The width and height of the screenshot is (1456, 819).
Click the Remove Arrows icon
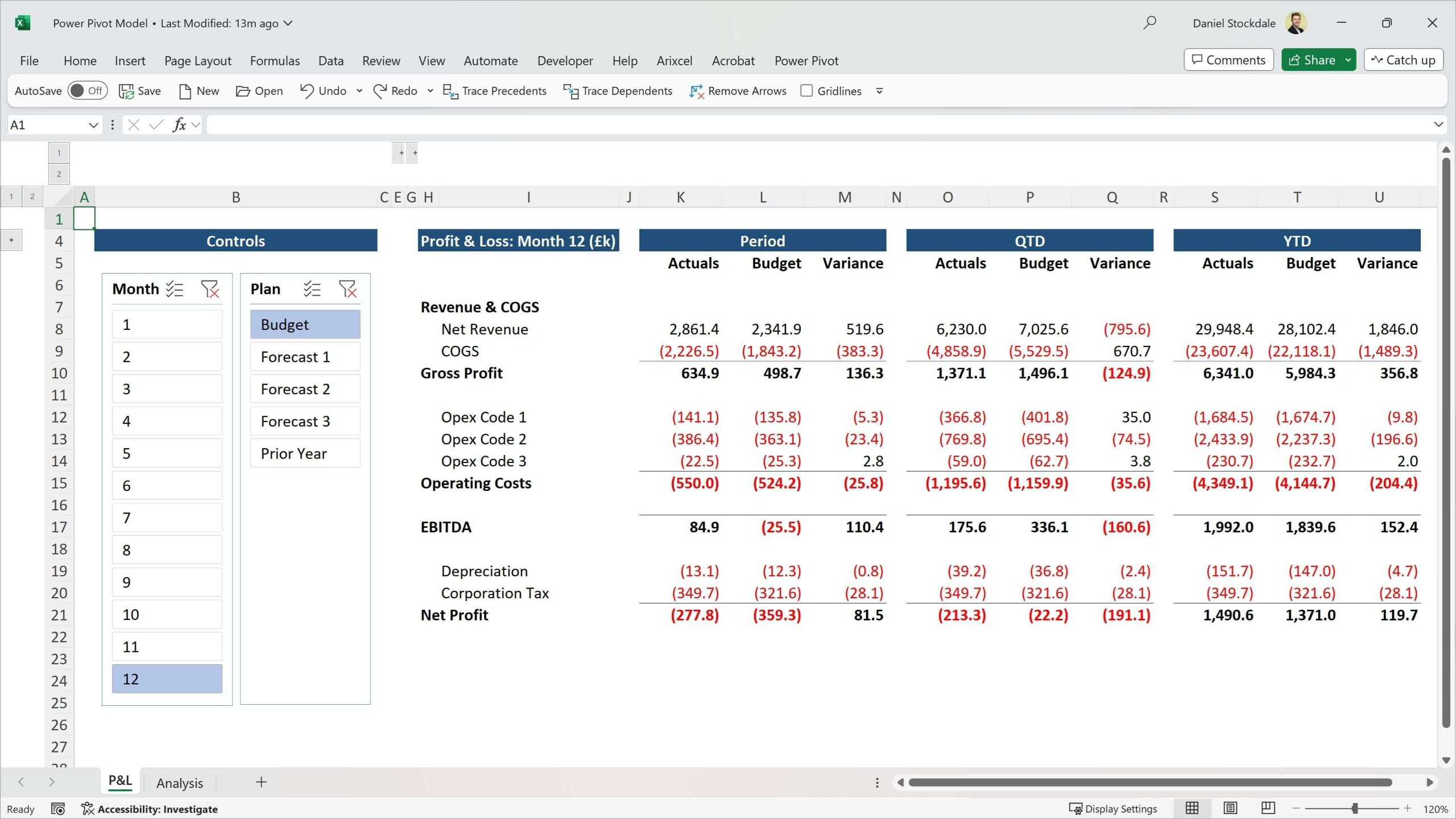[696, 92]
